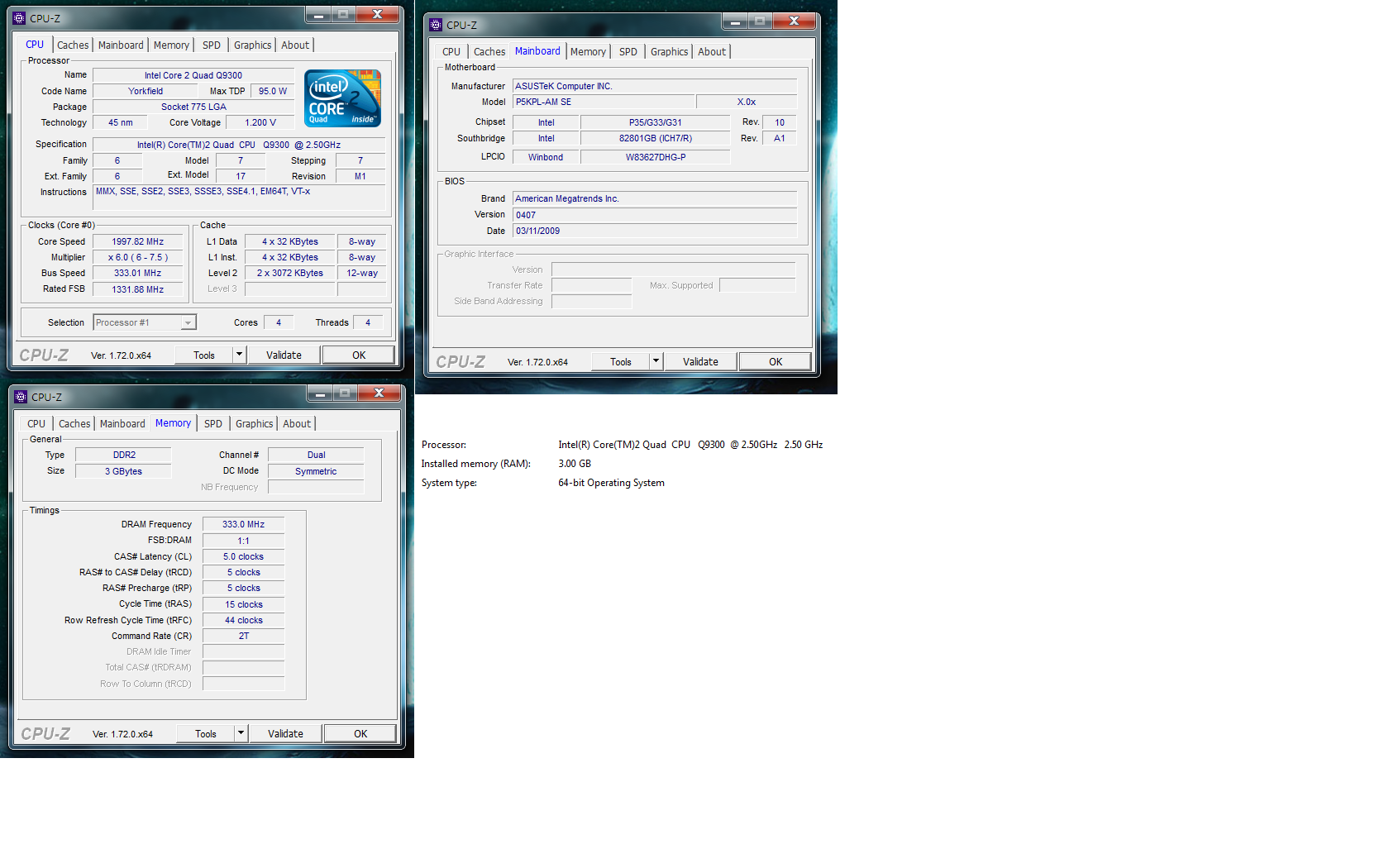Open About tab in the memory timings window
Screen dimensions: 1389x868
coord(297,424)
